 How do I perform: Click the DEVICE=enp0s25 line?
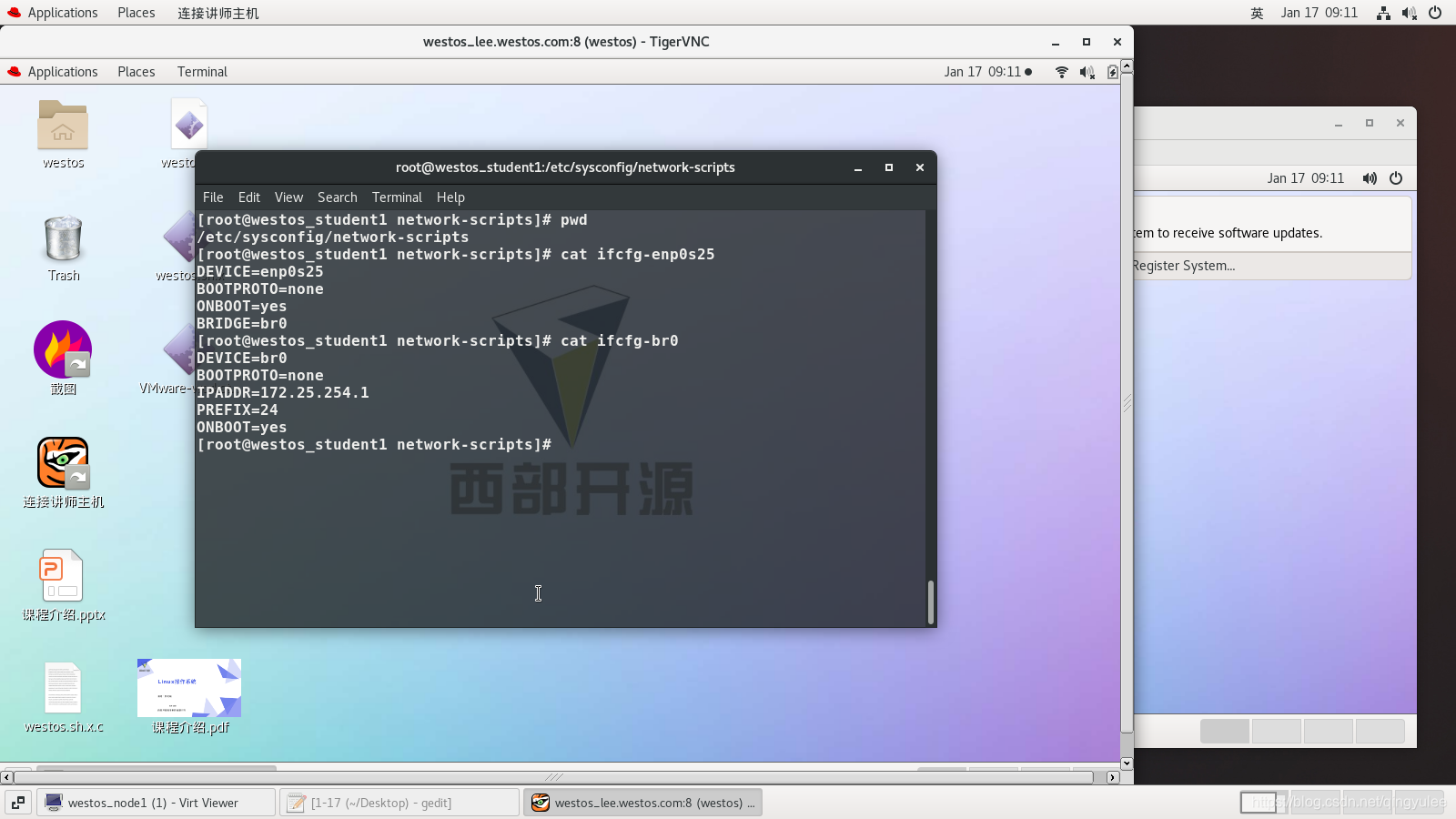point(260,272)
